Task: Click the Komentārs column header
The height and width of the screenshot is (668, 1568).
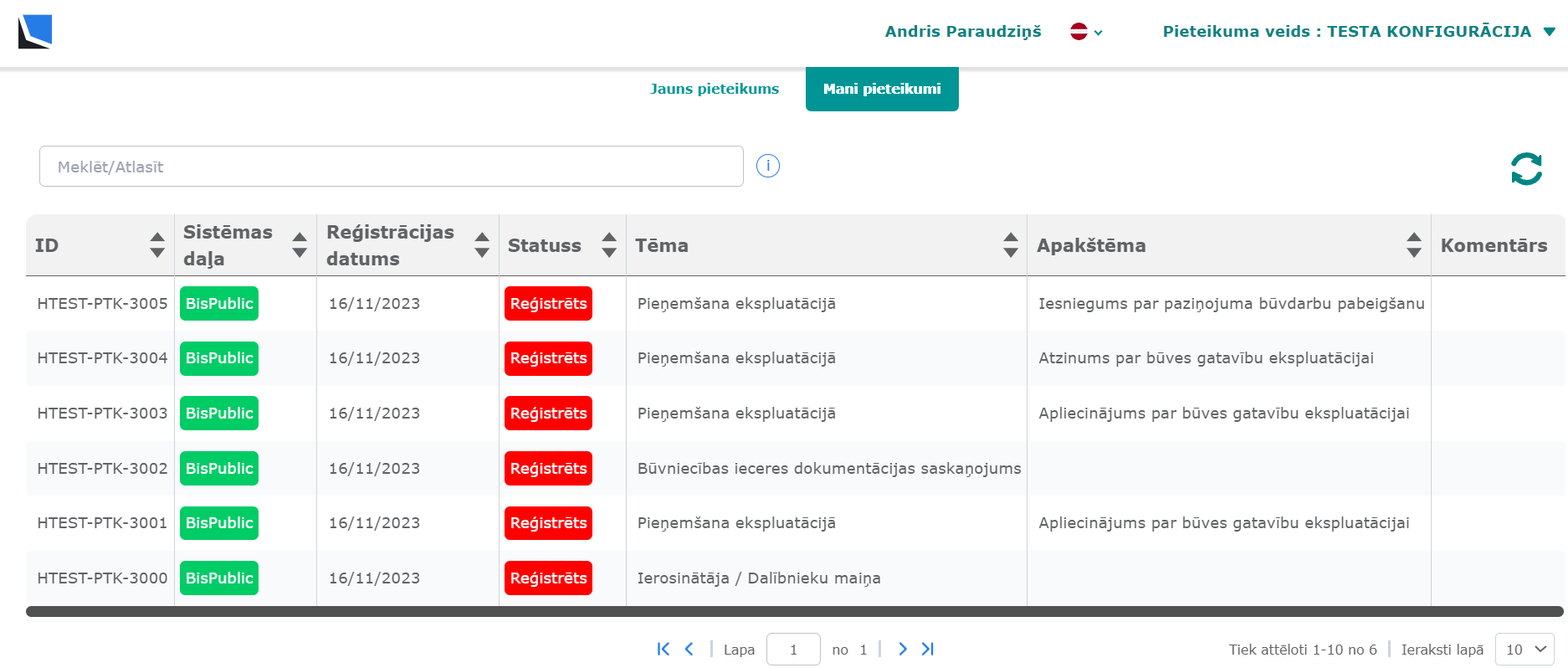Action: click(1494, 245)
